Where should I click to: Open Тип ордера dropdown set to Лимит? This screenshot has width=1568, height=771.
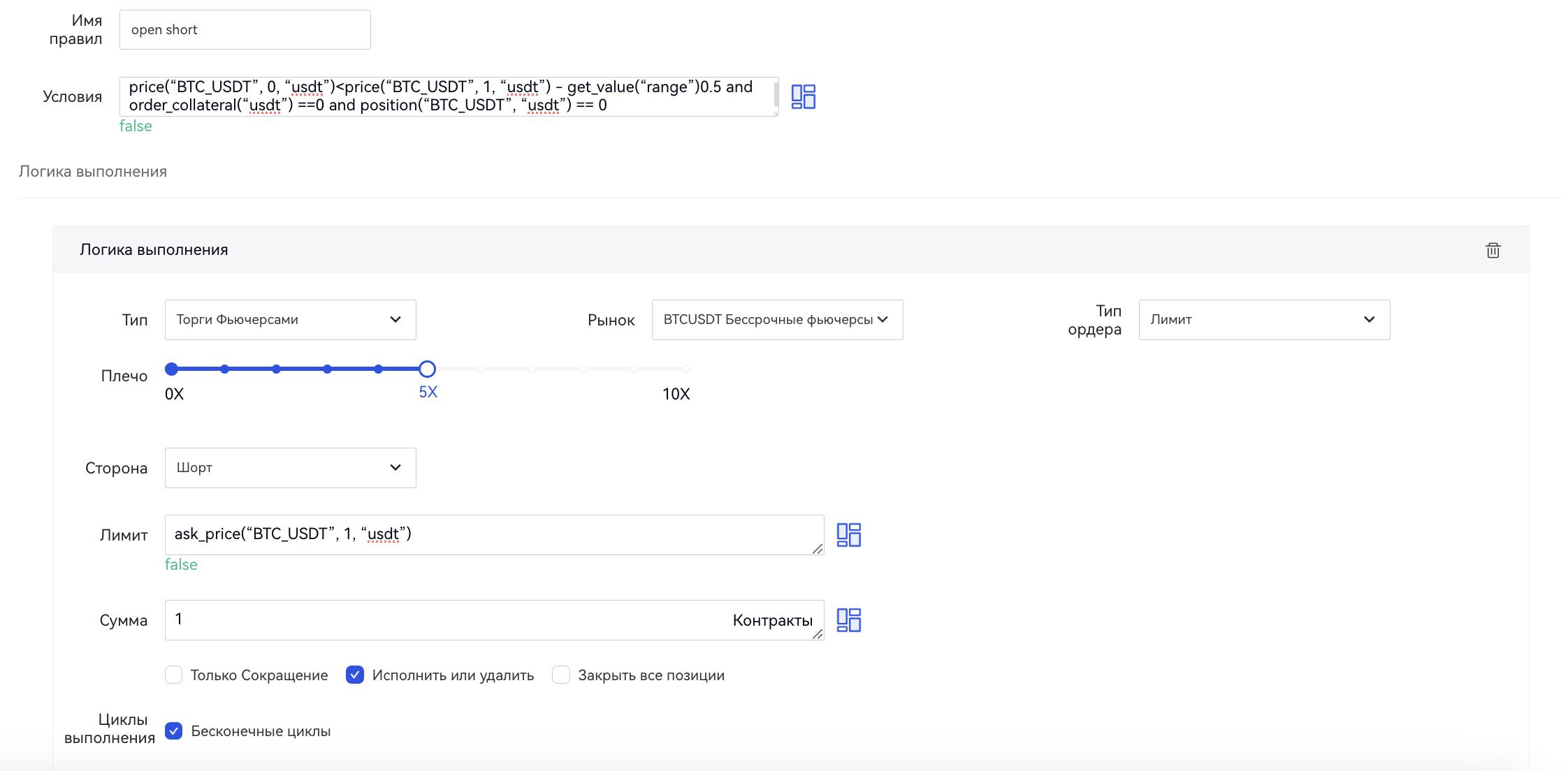pyautogui.click(x=1263, y=320)
